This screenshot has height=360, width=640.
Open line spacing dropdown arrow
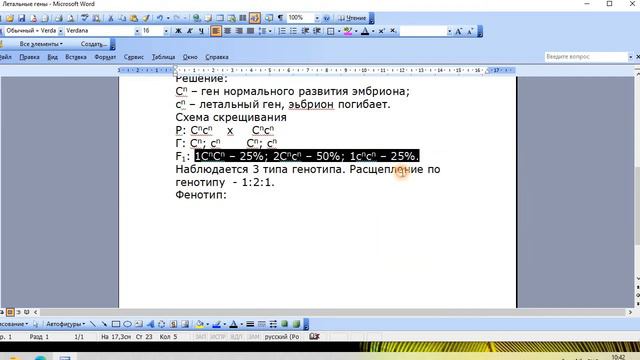(x=270, y=31)
